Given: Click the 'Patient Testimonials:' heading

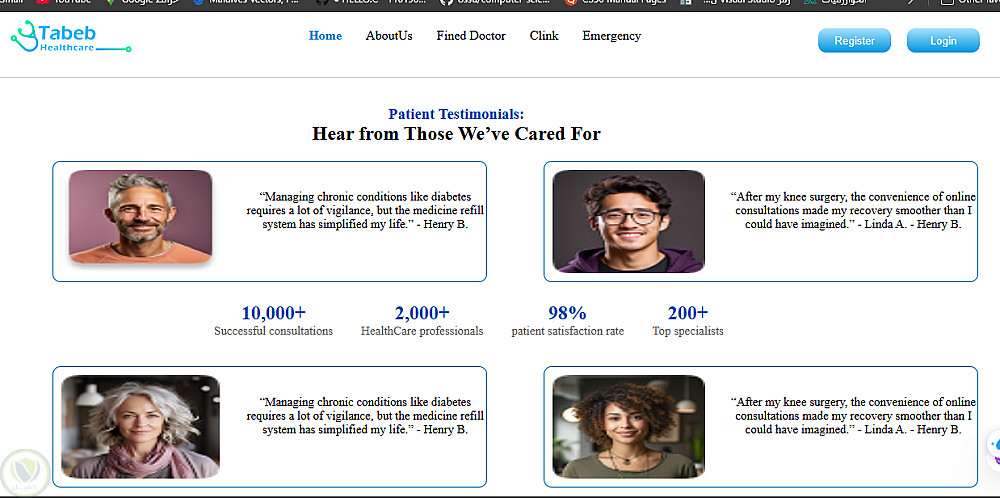Looking at the screenshot, I should tap(456, 114).
